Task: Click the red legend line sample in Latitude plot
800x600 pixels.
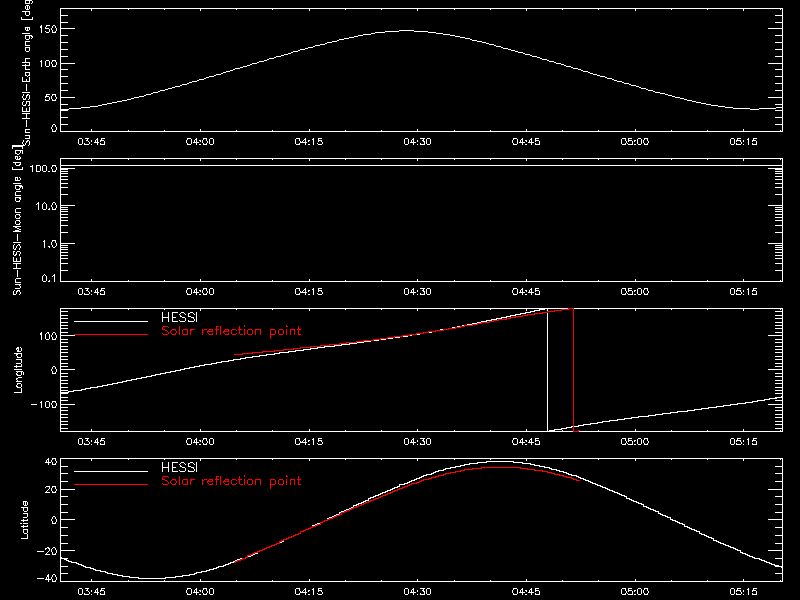Action: tap(111, 485)
